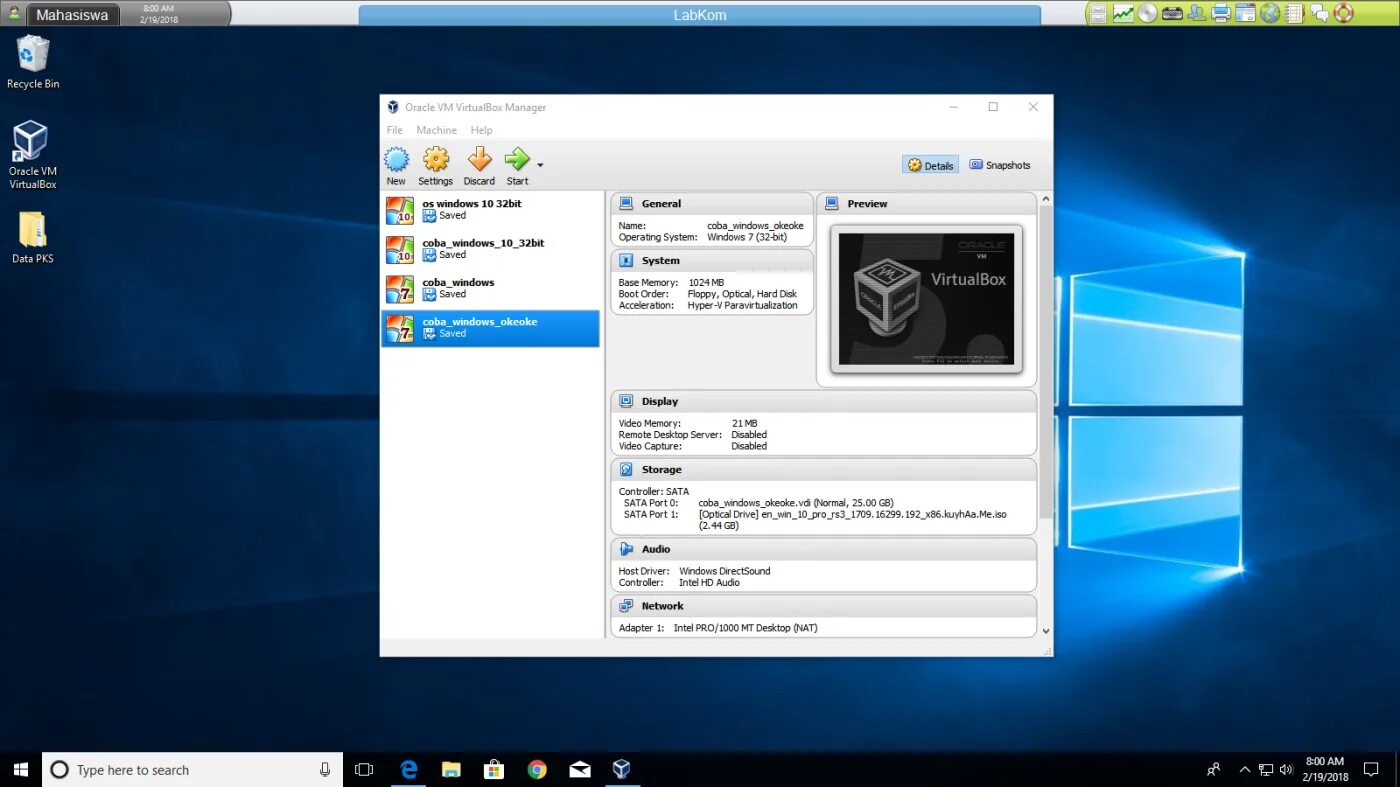1400x787 pixels.
Task: Select the coba_windows_10_32bit VM
Action: point(490,249)
